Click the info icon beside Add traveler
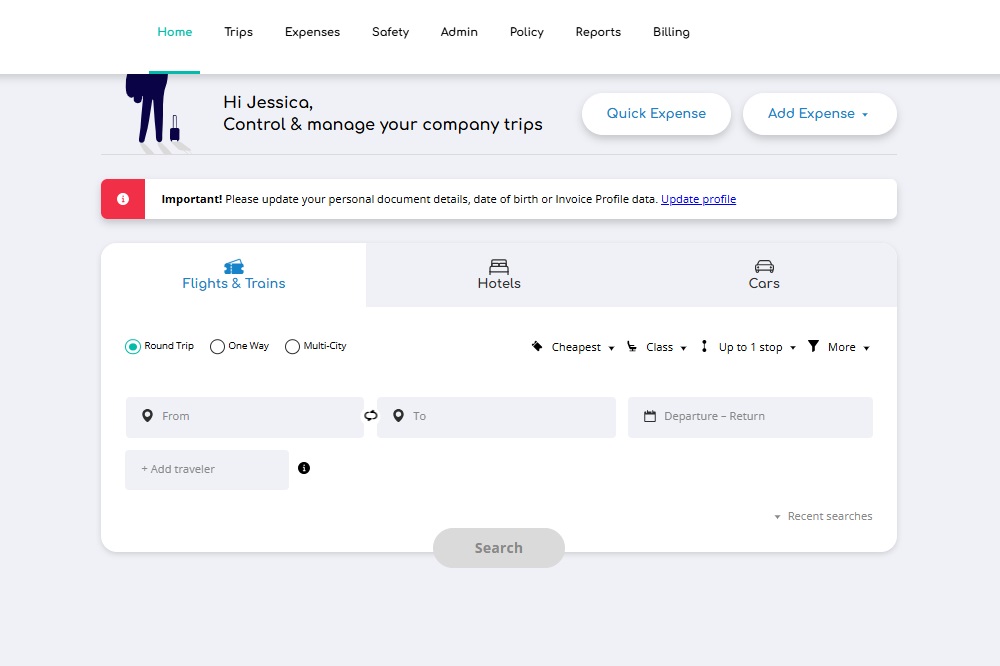The height and width of the screenshot is (666, 1000). pyautogui.click(x=304, y=468)
